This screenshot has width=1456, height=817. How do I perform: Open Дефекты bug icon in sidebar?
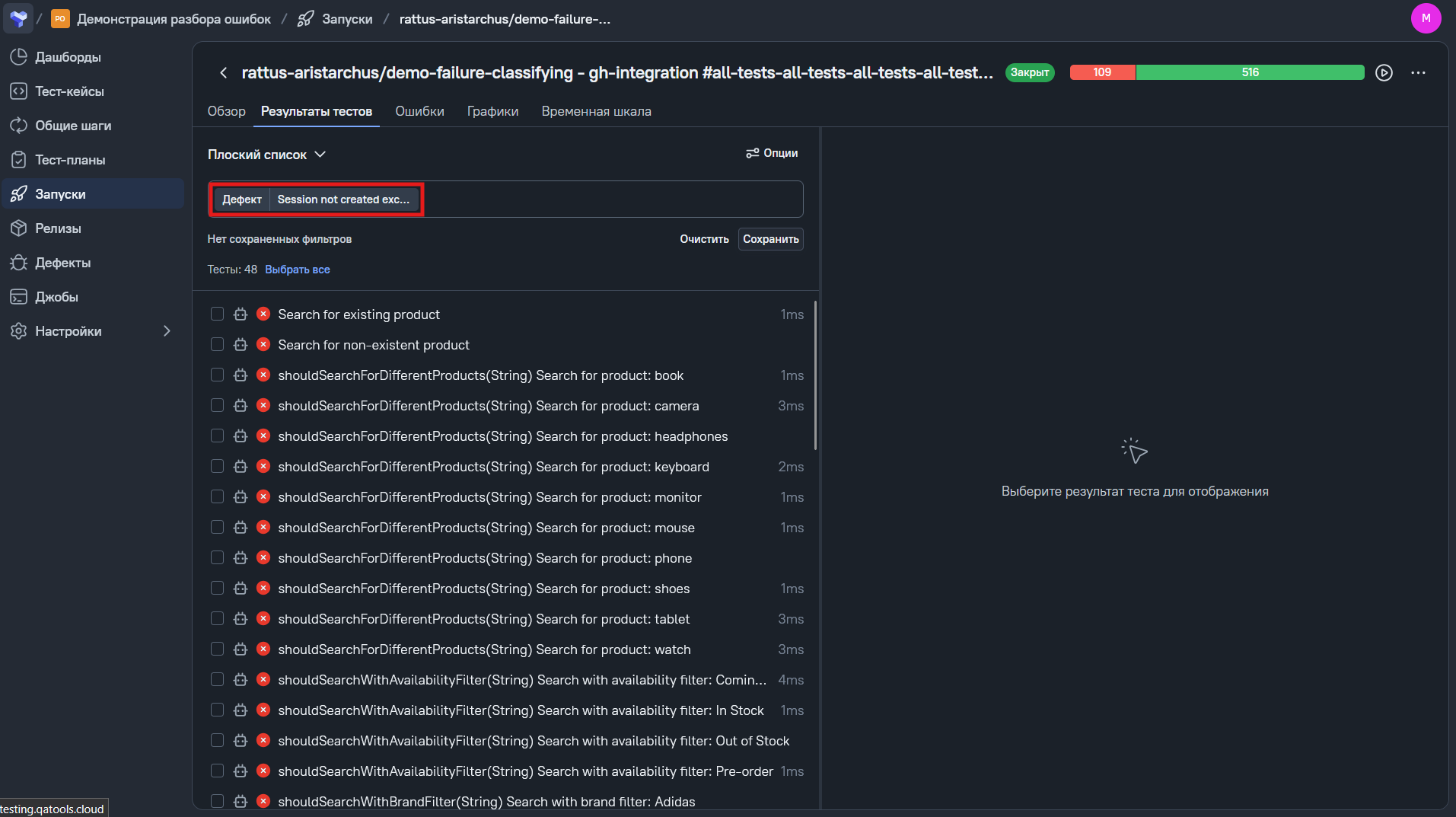coord(19,263)
